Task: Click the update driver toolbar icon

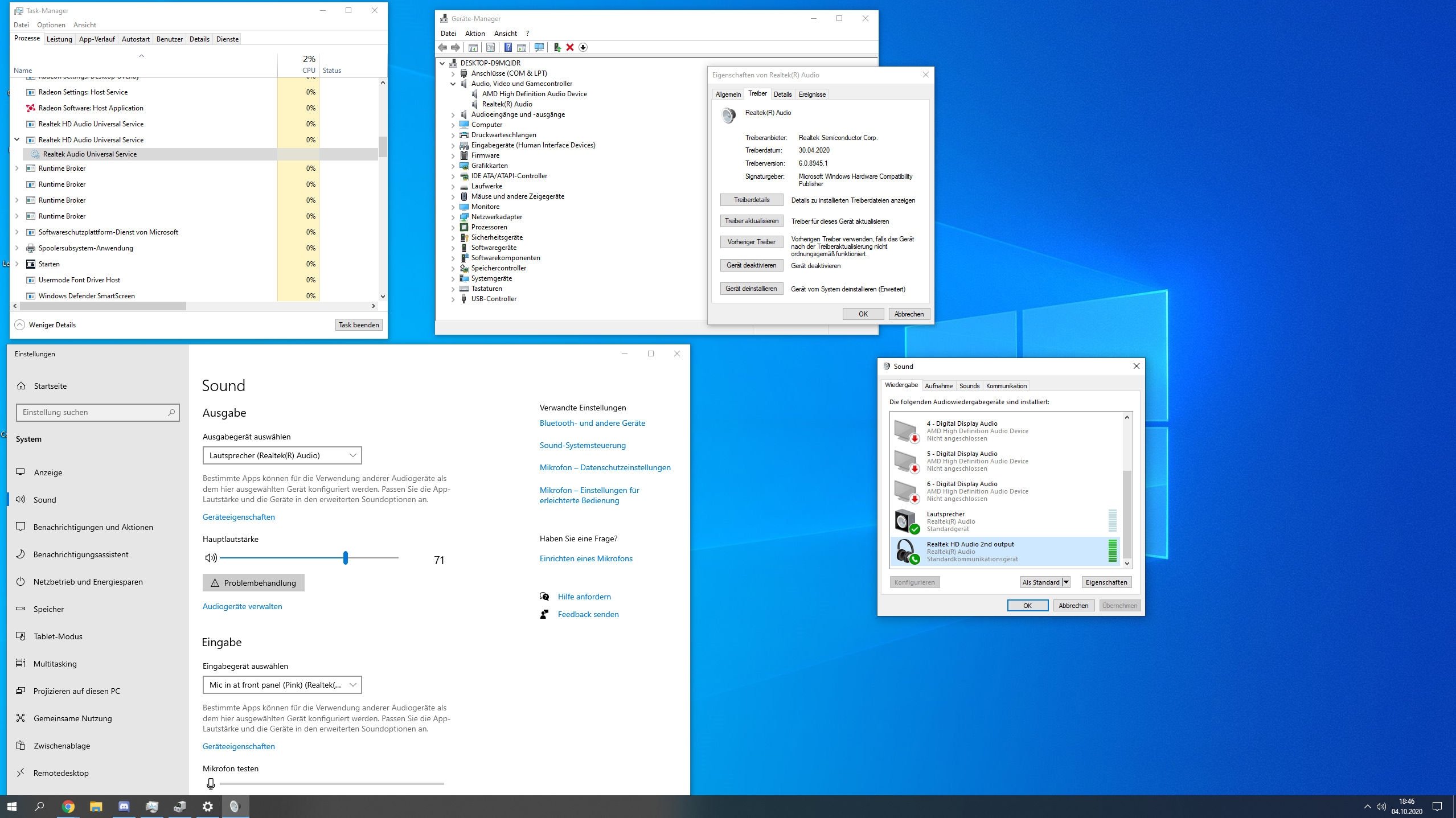Action: [557, 47]
